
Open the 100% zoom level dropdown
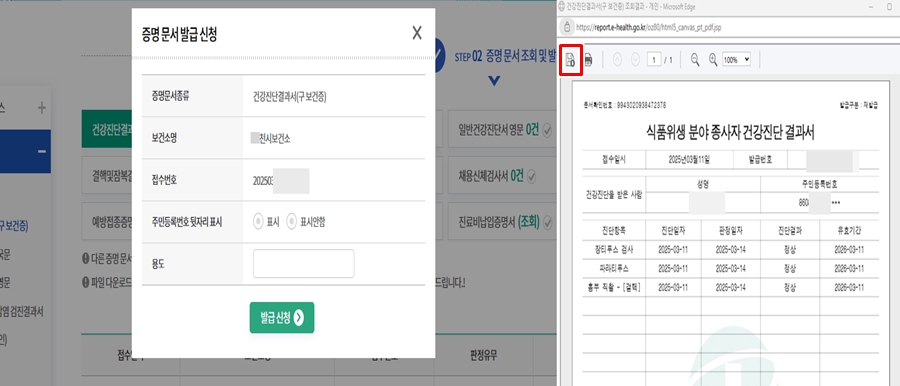tap(736, 59)
